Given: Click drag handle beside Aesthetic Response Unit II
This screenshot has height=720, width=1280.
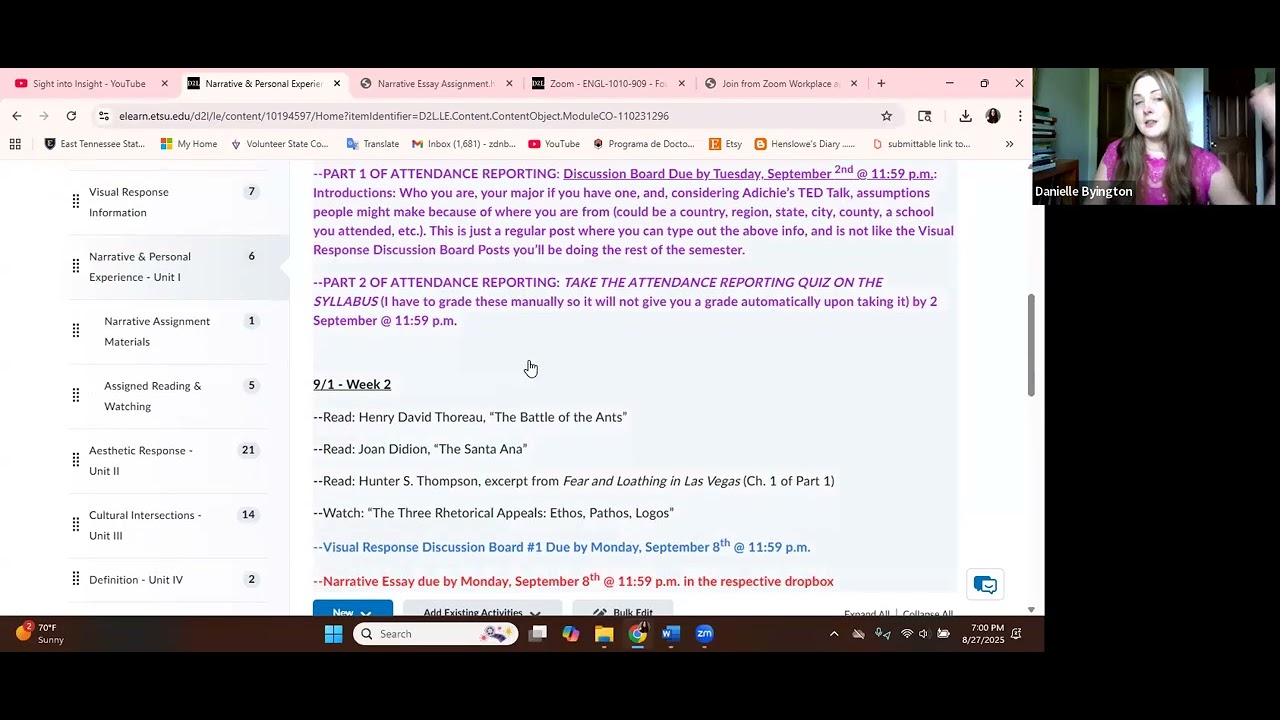Looking at the screenshot, I should pyautogui.click(x=76, y=460).
